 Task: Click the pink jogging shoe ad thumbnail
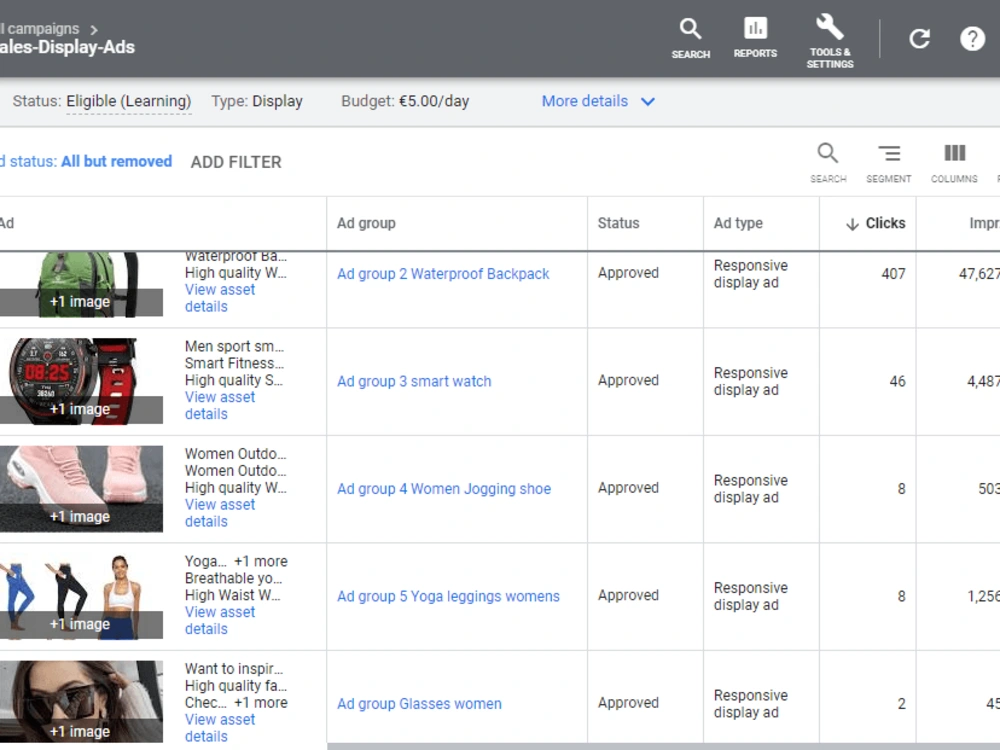[x=81, y=489]
